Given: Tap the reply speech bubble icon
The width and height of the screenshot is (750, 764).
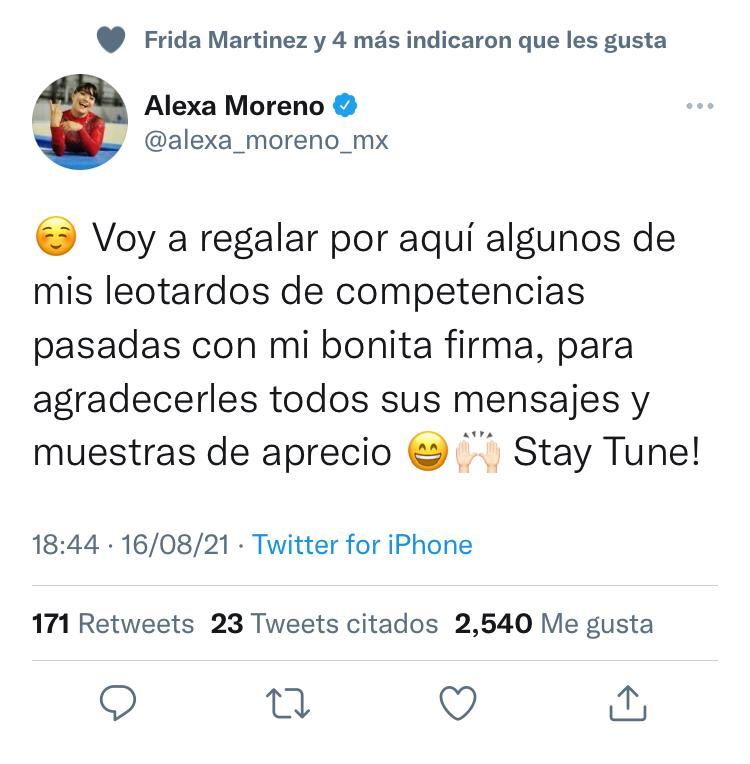Looking at the screenshot, I should tap(118, 702).
